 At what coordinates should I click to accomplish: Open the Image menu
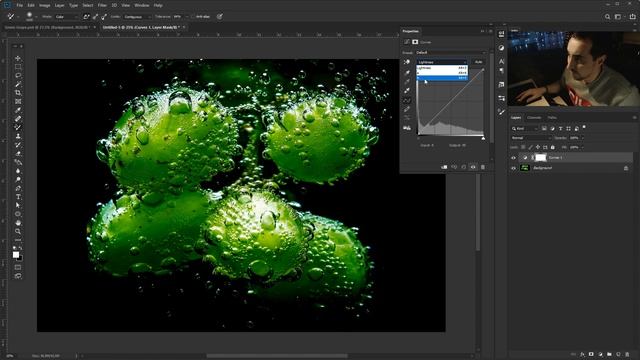tap(44, 5)
